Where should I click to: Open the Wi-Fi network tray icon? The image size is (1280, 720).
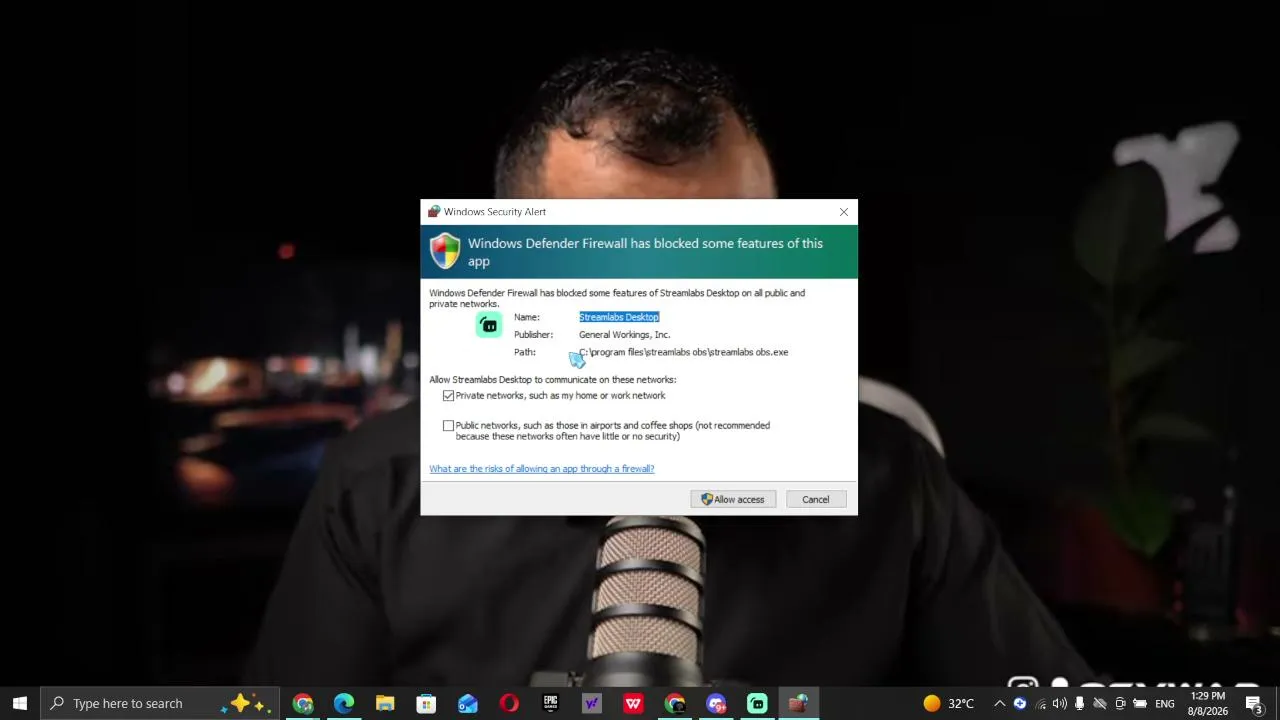click(1040, 703)
